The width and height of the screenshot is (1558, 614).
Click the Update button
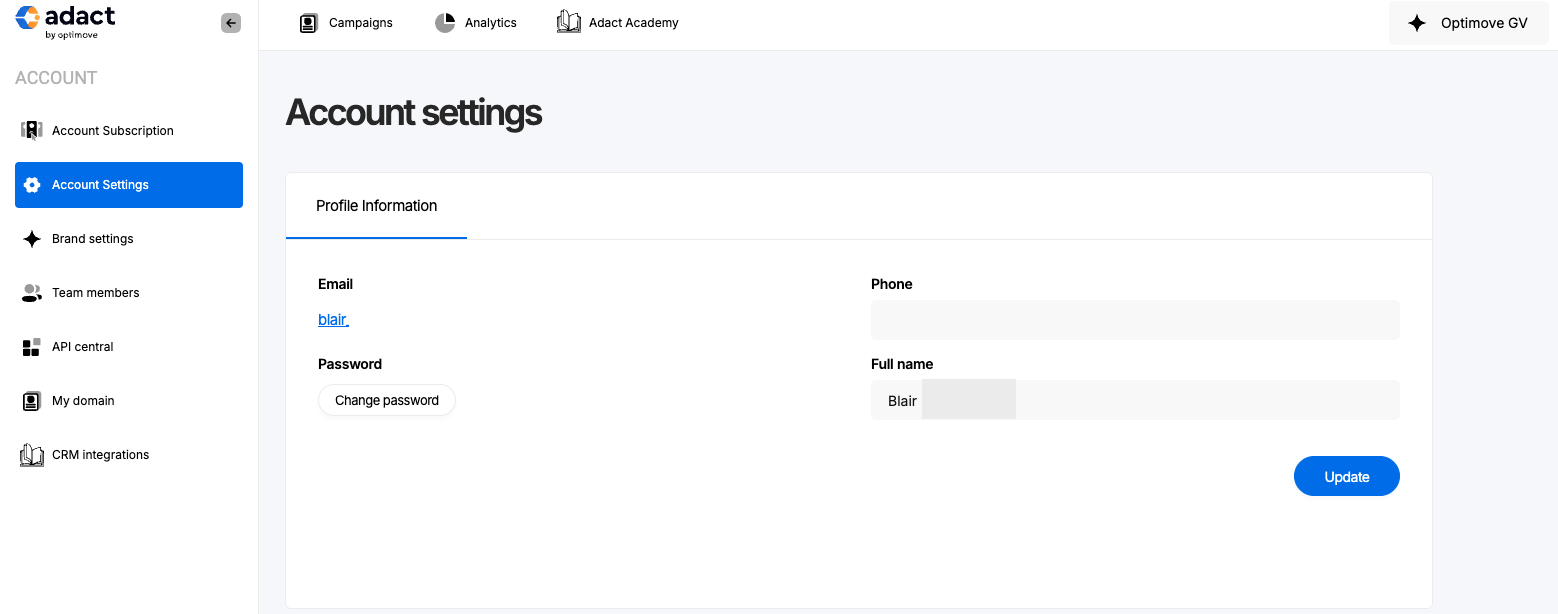click(x=1346, y=476)
